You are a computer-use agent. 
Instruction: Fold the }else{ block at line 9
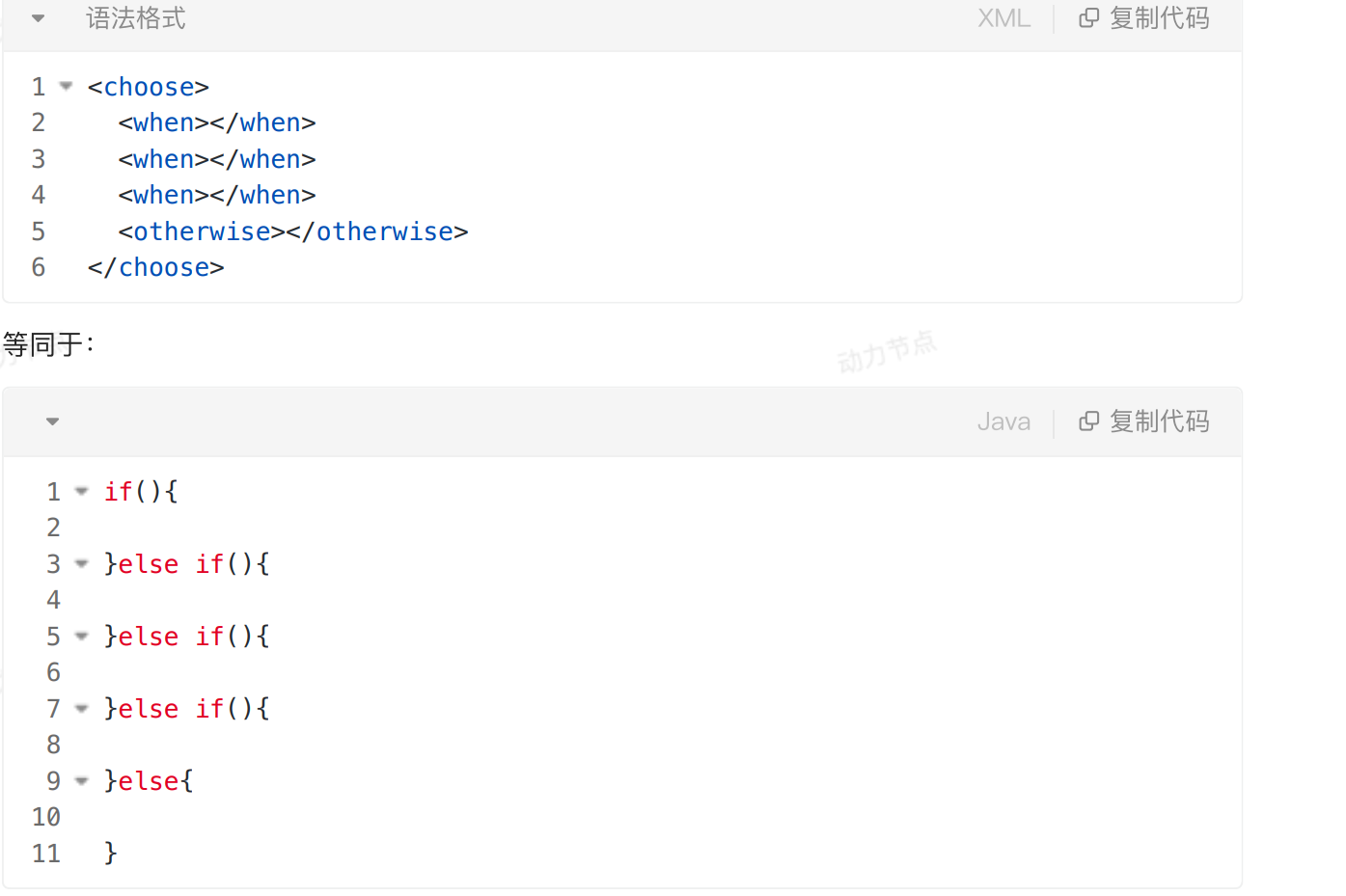click(82, 781)
